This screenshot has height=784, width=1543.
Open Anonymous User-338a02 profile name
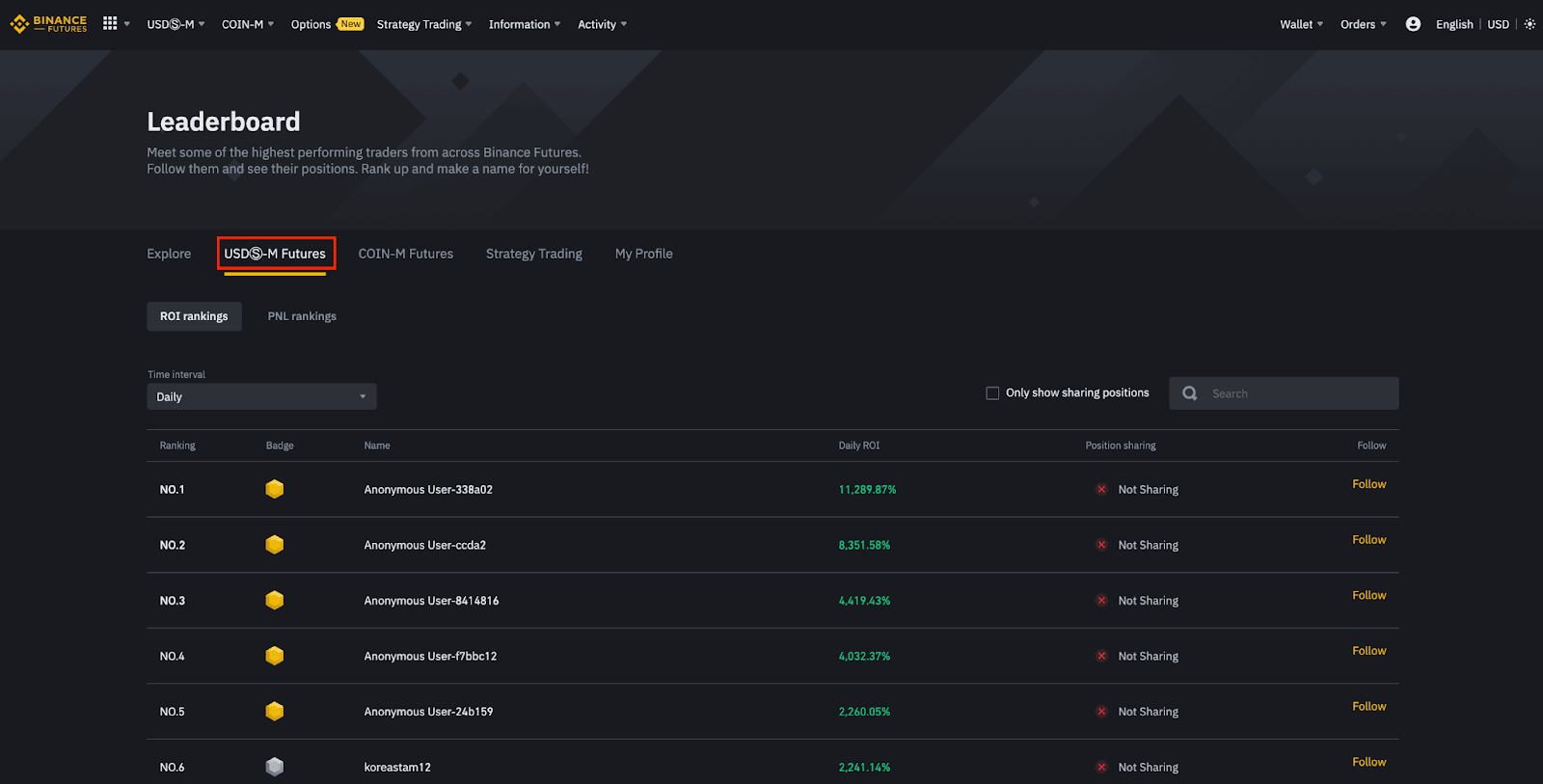428,490
